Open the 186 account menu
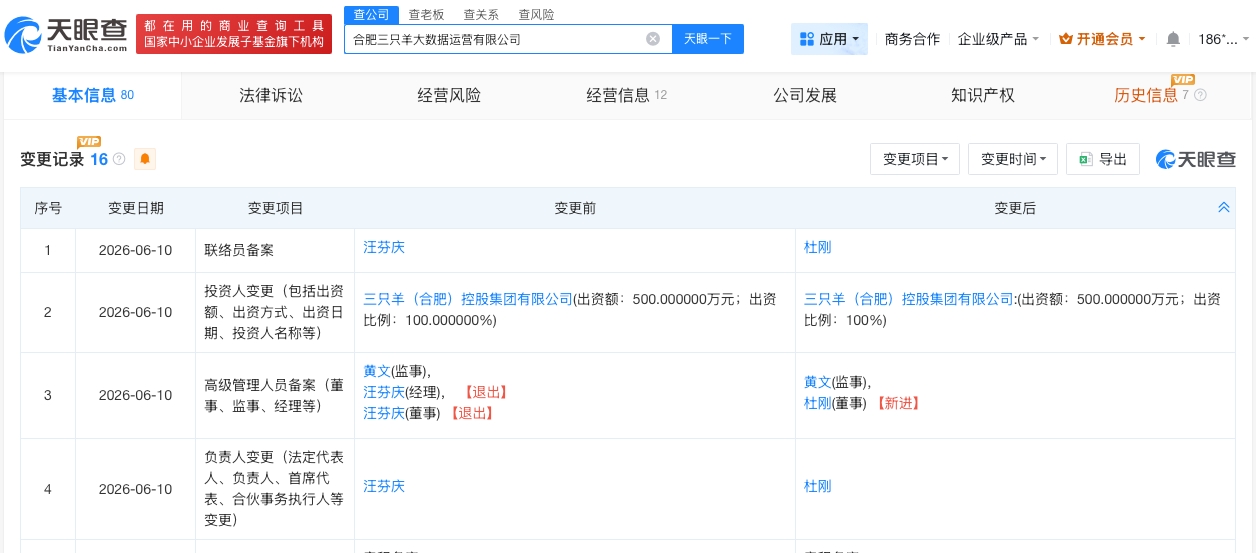The width and height of the screenshot is (1256, 553). [1223, 39]
